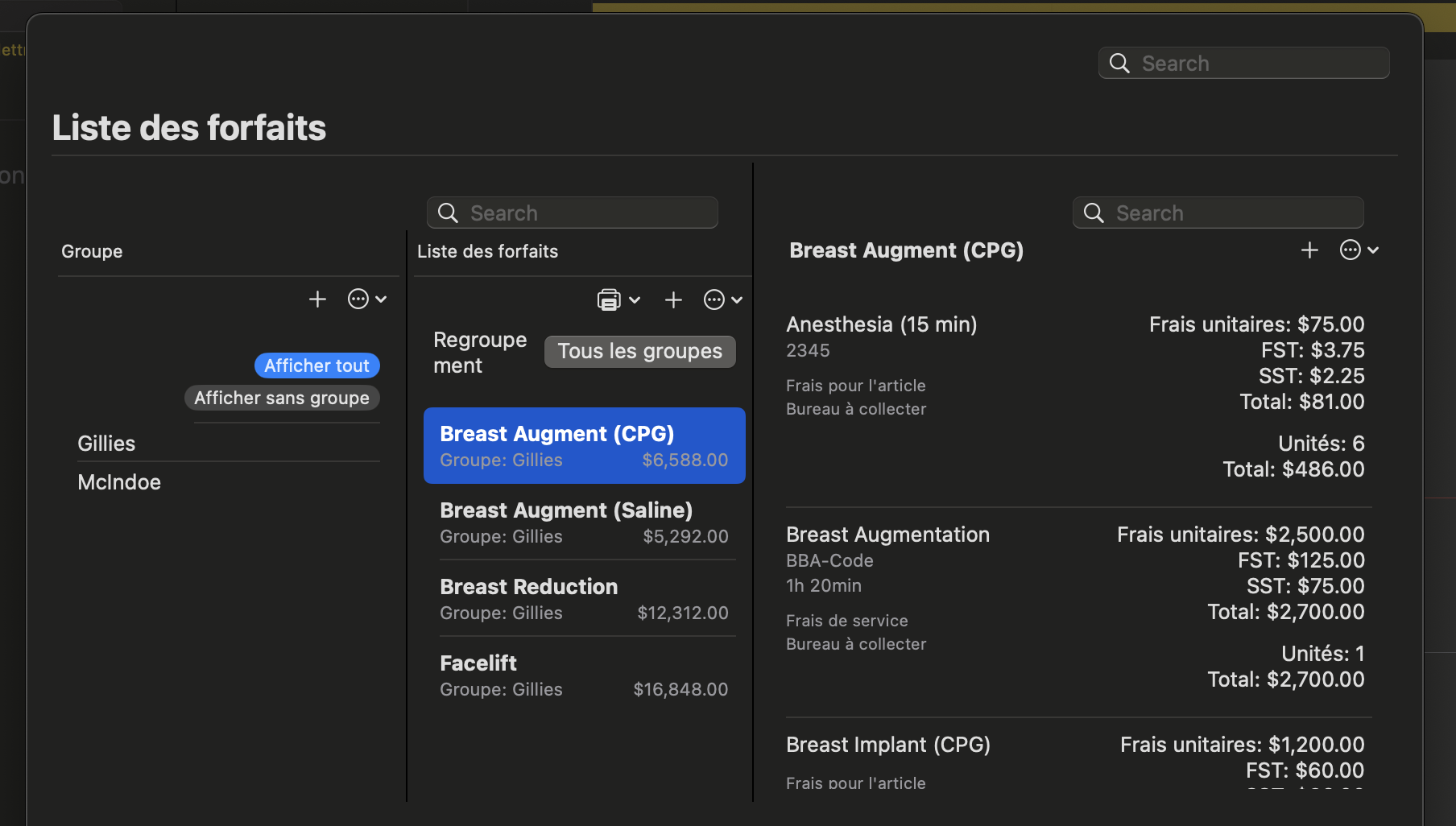Viewport: 1456px width, 826px height.
Task: Click the $6,588.00 price of Breast Augment (CPG)
Action: click(685, 460)
